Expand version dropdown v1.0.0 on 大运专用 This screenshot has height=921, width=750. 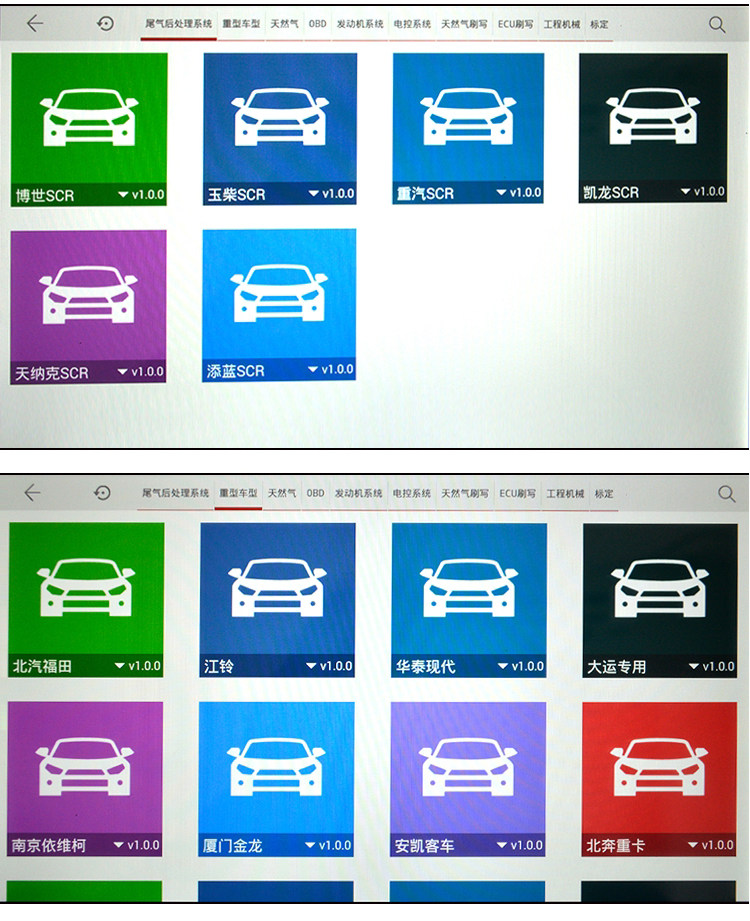pyautogui.click(x=712, y=667)
